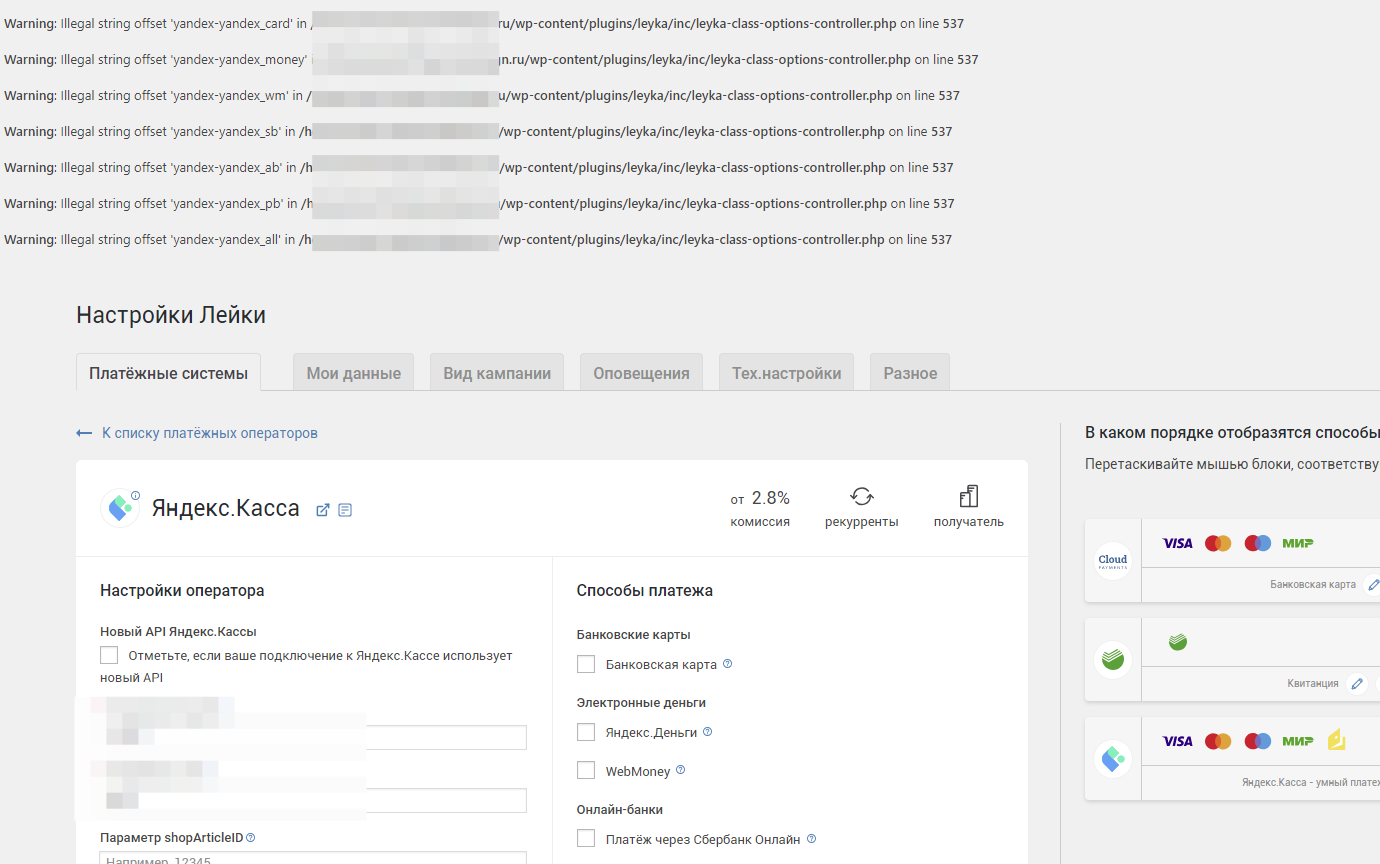Click the shopArticleID input field
Viewport: 1380px width, 864px height.
[313, 858]
